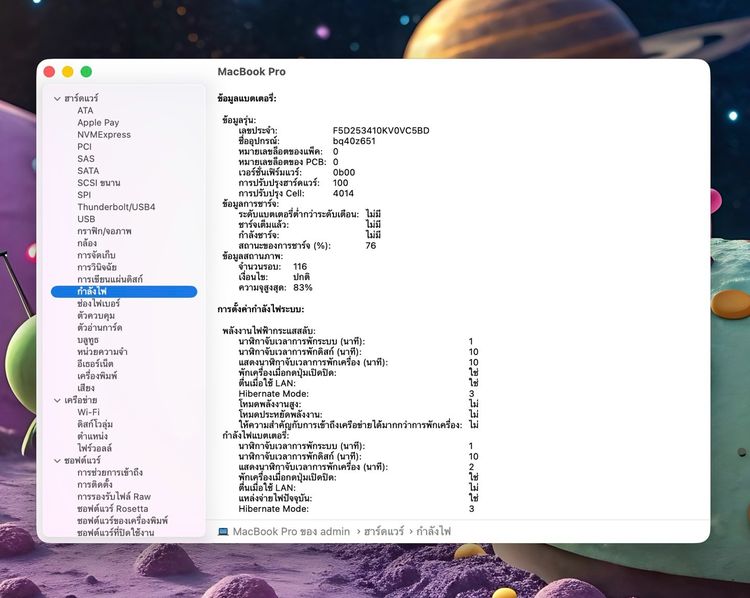Select Apple Pay in the sidebar
Screen dimensions: 750x598
[98, 122]
